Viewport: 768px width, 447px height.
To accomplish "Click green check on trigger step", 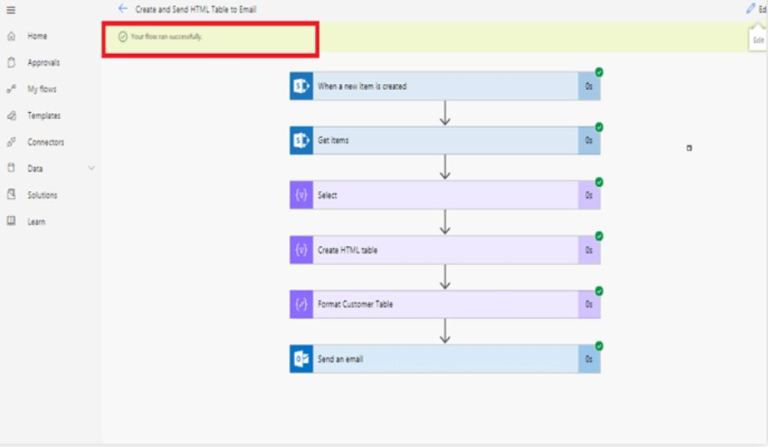I will pyautogui.click(x=599, y=72).
